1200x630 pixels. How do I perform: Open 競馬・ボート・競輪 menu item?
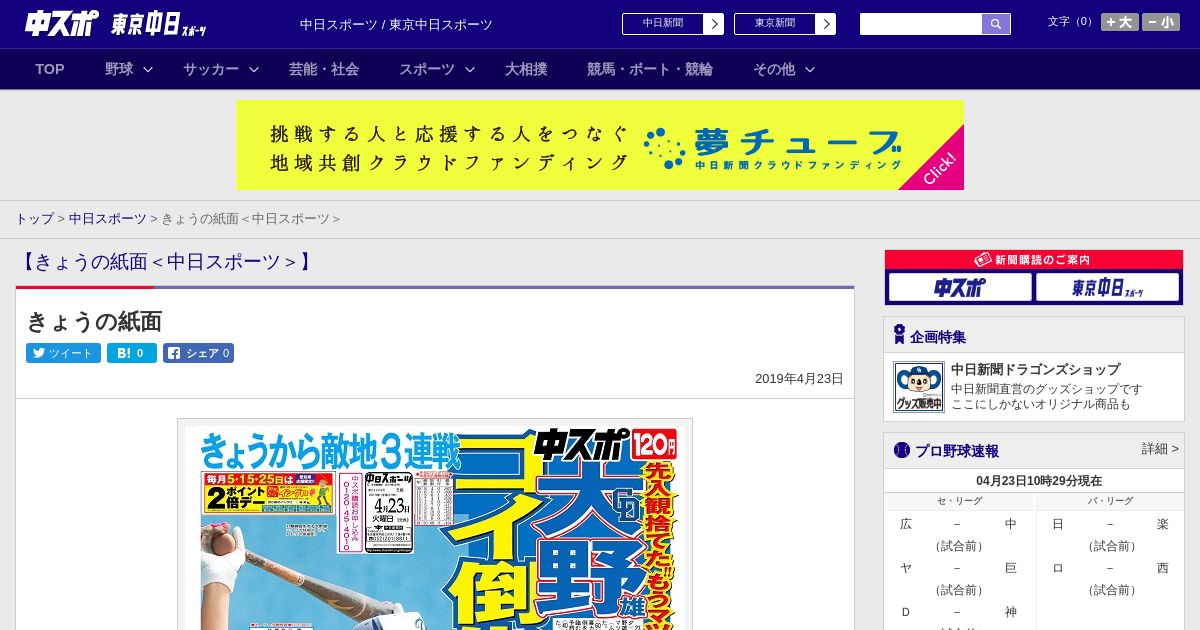pyautogui.click(x=650, y=69)
